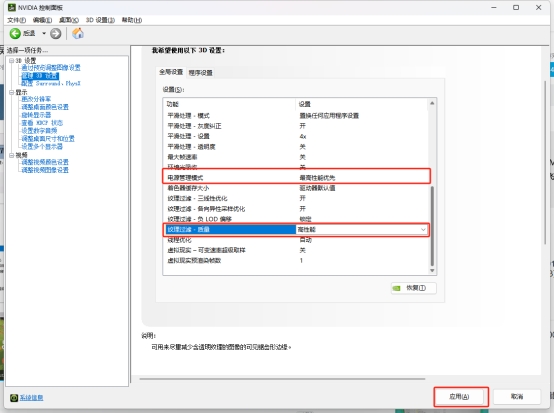The width and height of the screenshot is (554, 413).
Task: Click the green Back arrow icon
Action: (x=15, y=34)
